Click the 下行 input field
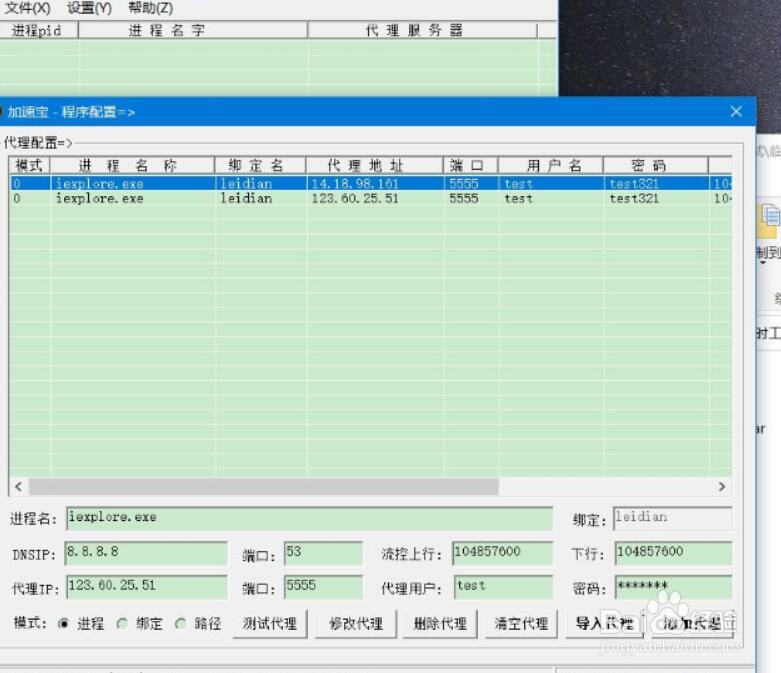This screenshot has height=673, width=781. (673, 553)
